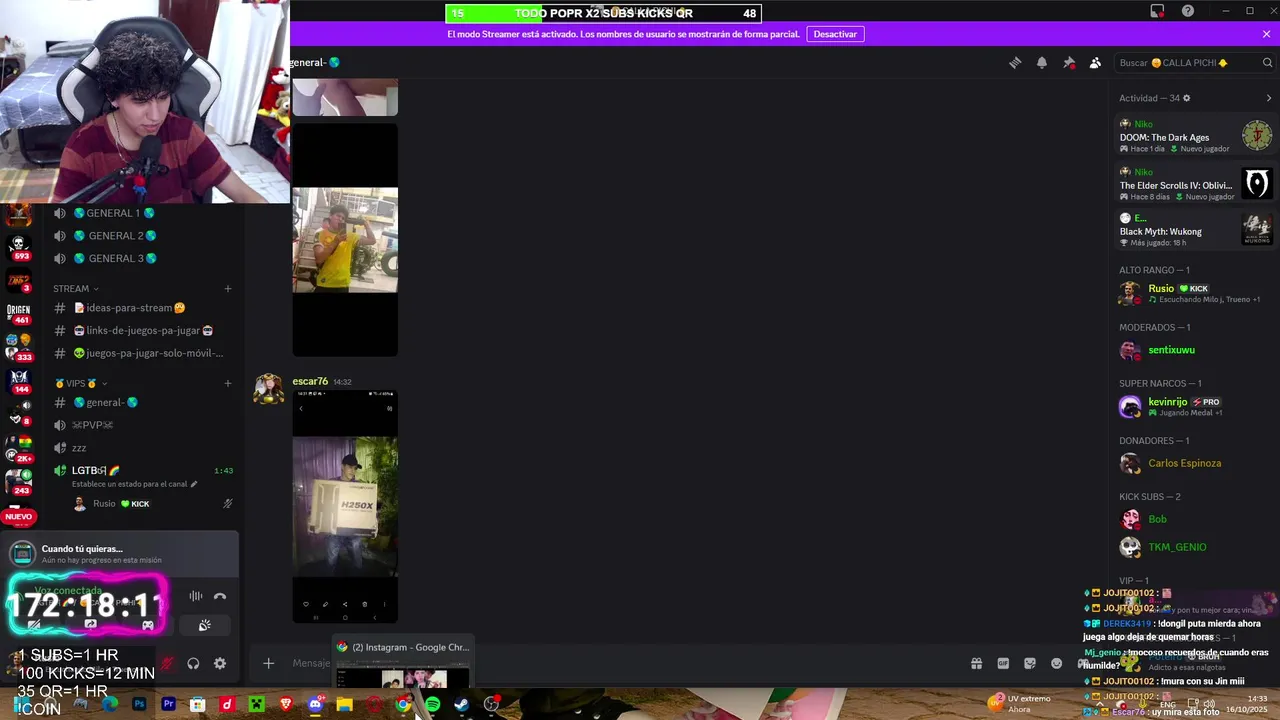Screen dimensions: 1280x720
Task: Open escar76's H250X box photo
Action: click(345, 506)
